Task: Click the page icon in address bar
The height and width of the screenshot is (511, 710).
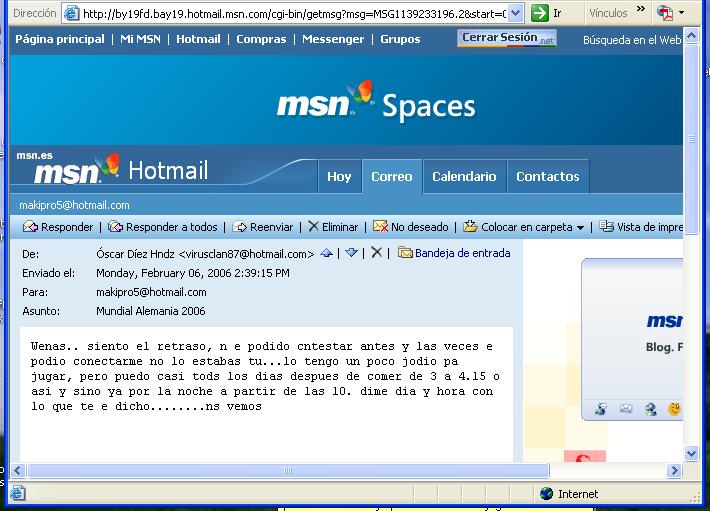Action: pos(71,14)
